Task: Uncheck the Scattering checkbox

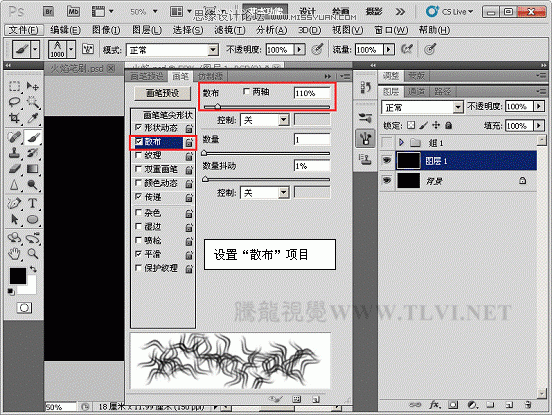Action: 138,142
